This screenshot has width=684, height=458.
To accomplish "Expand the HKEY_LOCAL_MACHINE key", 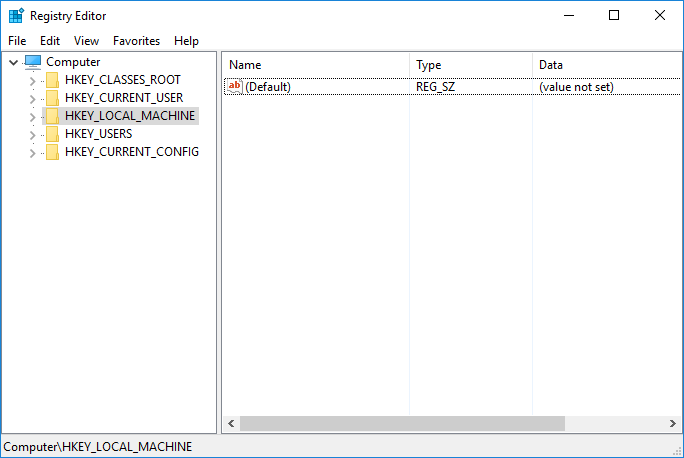I will (x=32, y=116).
